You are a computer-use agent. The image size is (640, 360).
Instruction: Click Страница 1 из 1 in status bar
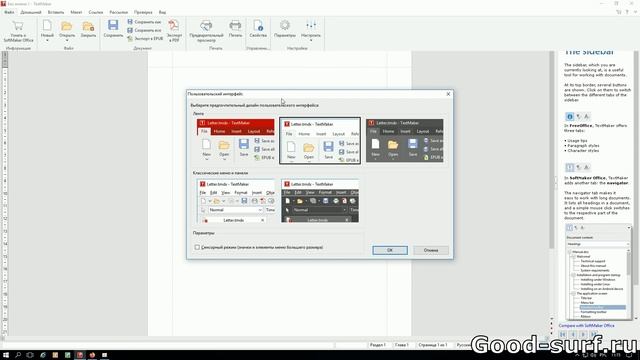pyautogui.click(x=433, y=345)
